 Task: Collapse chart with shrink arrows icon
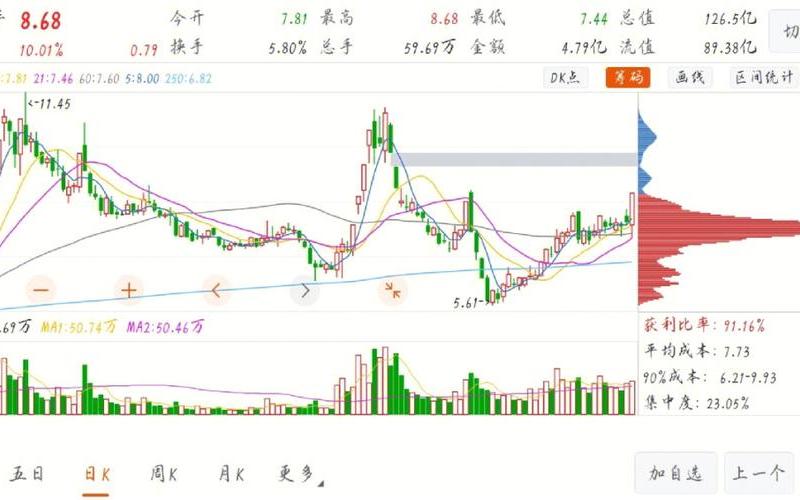[x=392, y=290]
